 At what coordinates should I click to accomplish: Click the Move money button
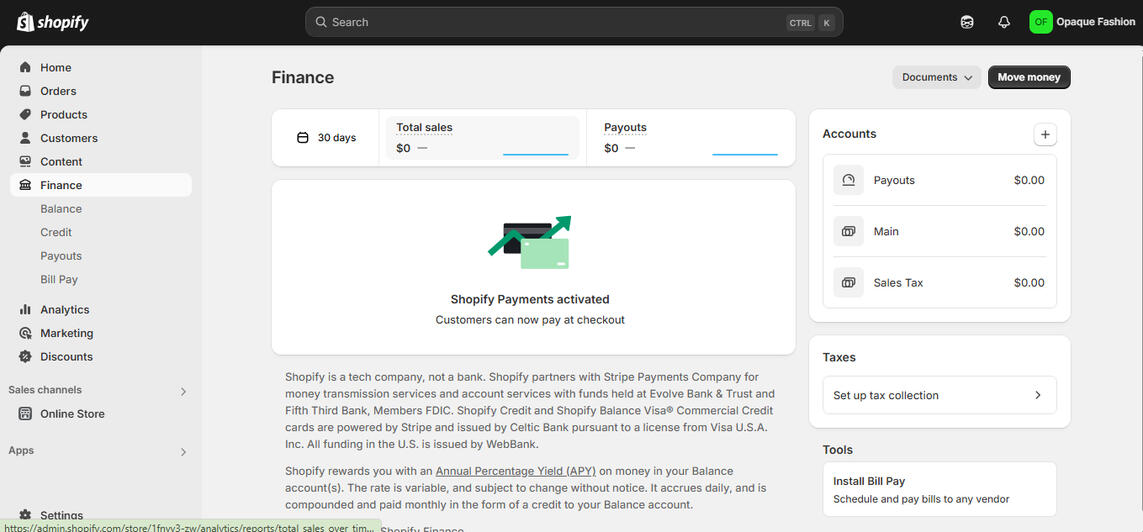point(1029,77)
